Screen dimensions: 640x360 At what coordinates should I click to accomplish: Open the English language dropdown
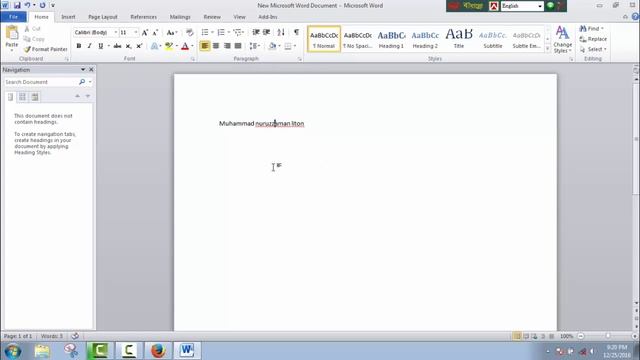pos(540,6)
